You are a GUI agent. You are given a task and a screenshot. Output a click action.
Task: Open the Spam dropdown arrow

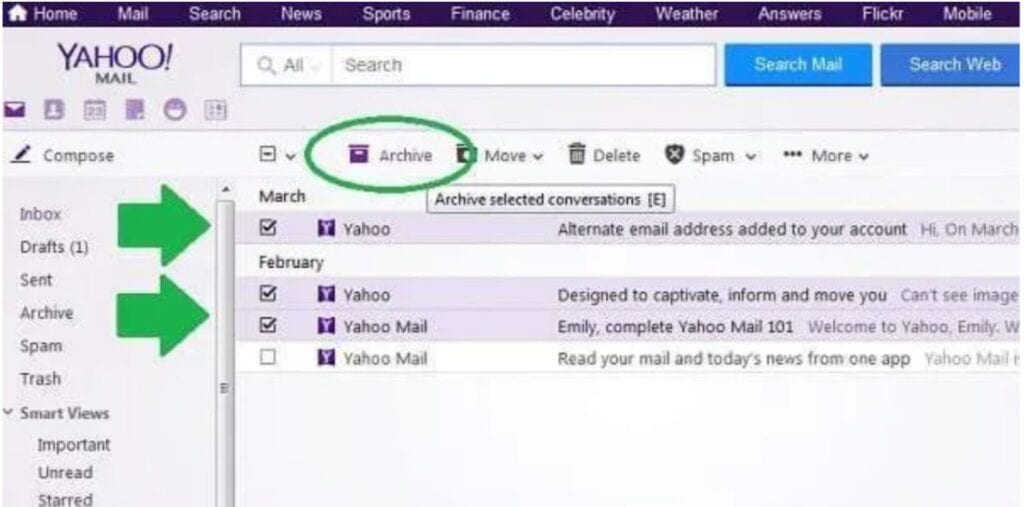point(750,157)
